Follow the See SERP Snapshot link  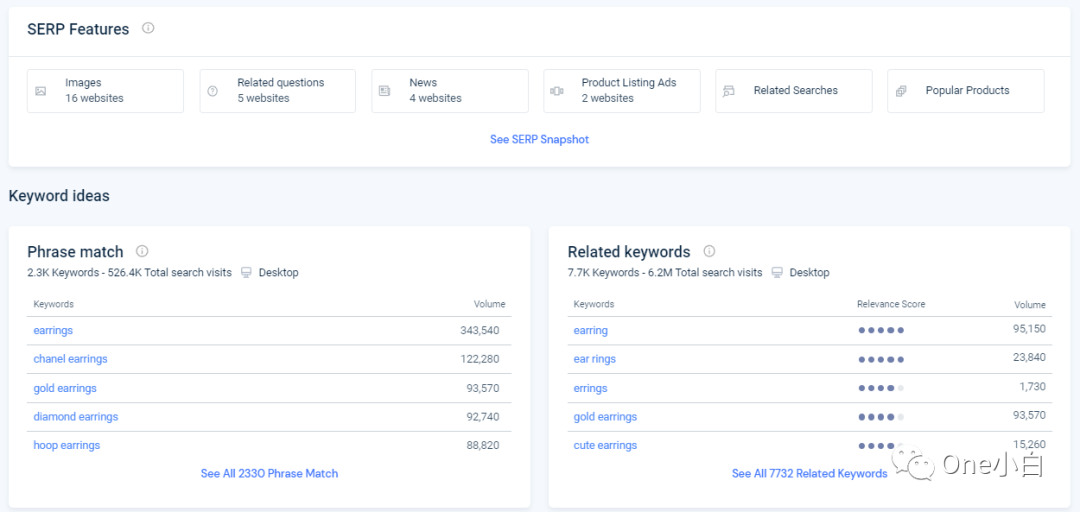click(539, 139)
